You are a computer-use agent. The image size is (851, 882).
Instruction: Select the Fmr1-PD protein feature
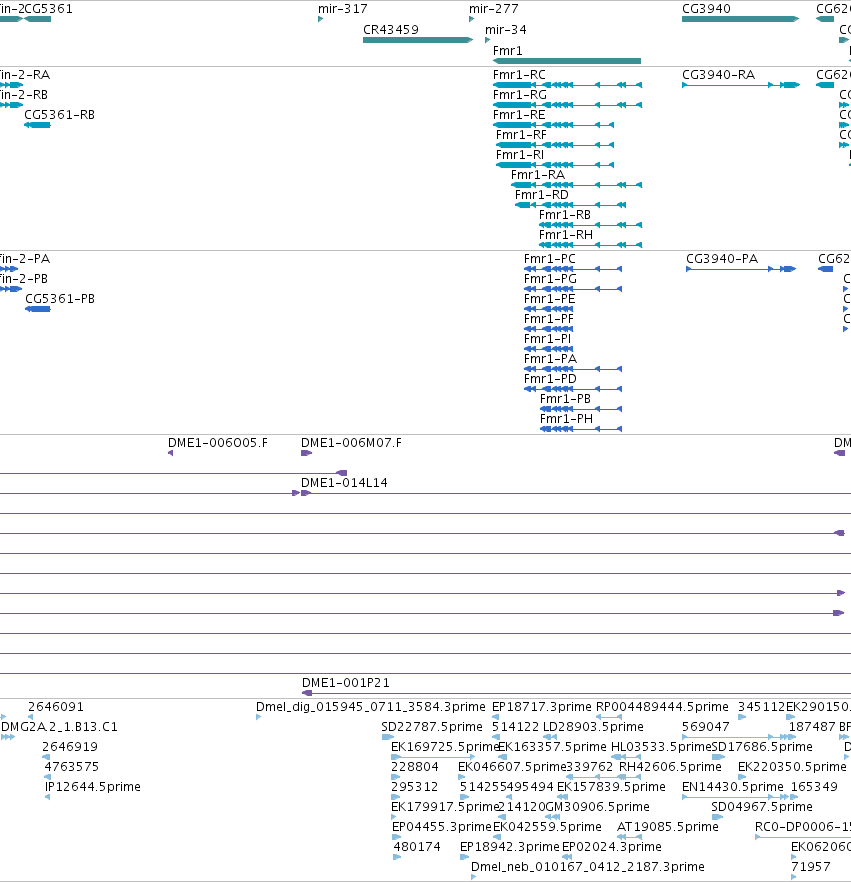pos(573,389)
